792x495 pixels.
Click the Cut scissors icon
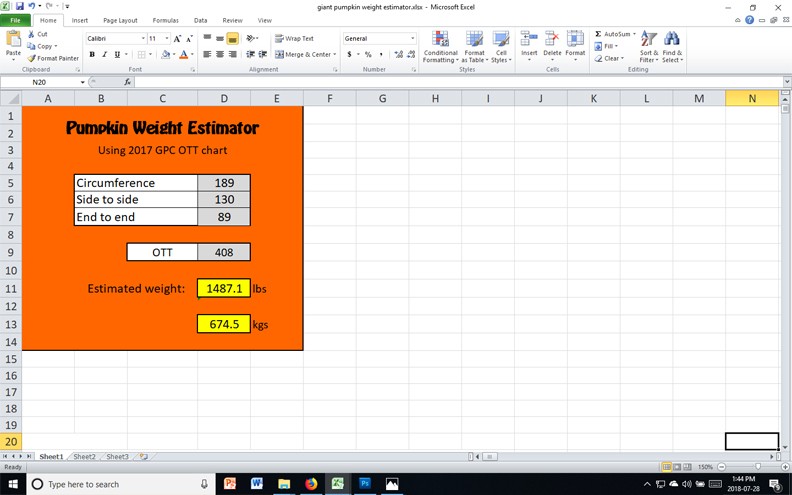coord(32,34)
